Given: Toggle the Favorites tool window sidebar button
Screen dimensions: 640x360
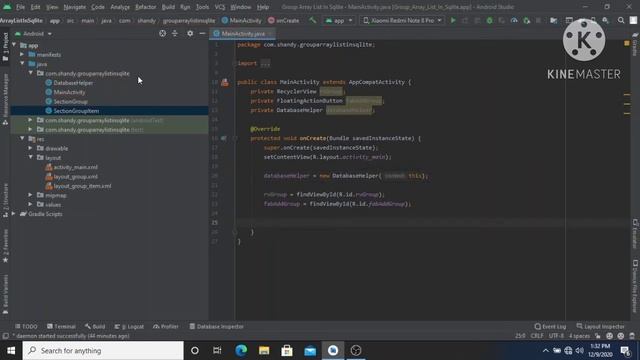Looking at the screenshot, I should coord(5,246).
